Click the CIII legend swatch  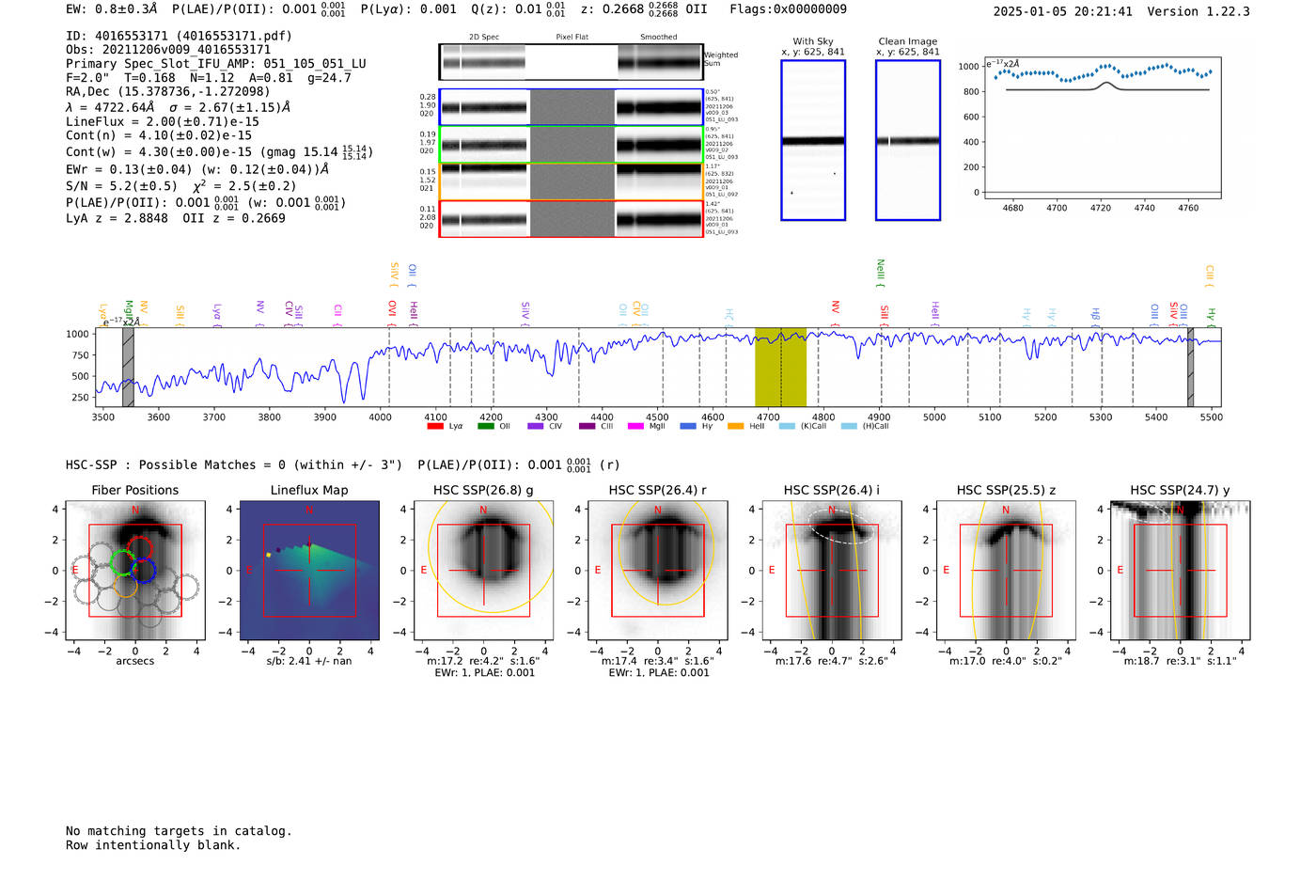coord(587,426)
